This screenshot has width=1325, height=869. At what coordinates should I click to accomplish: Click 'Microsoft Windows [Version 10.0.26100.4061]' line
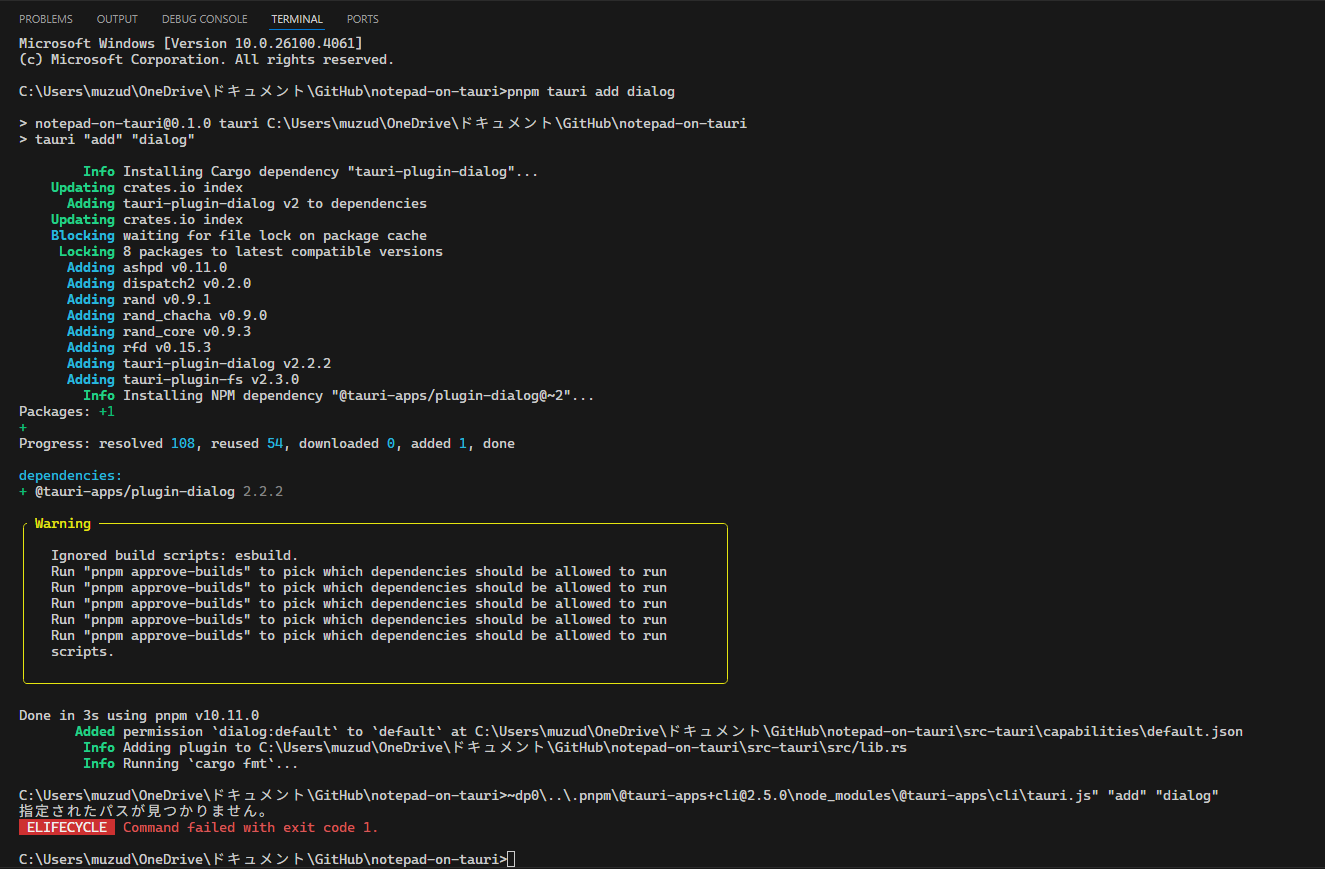[x=191, y=44]
